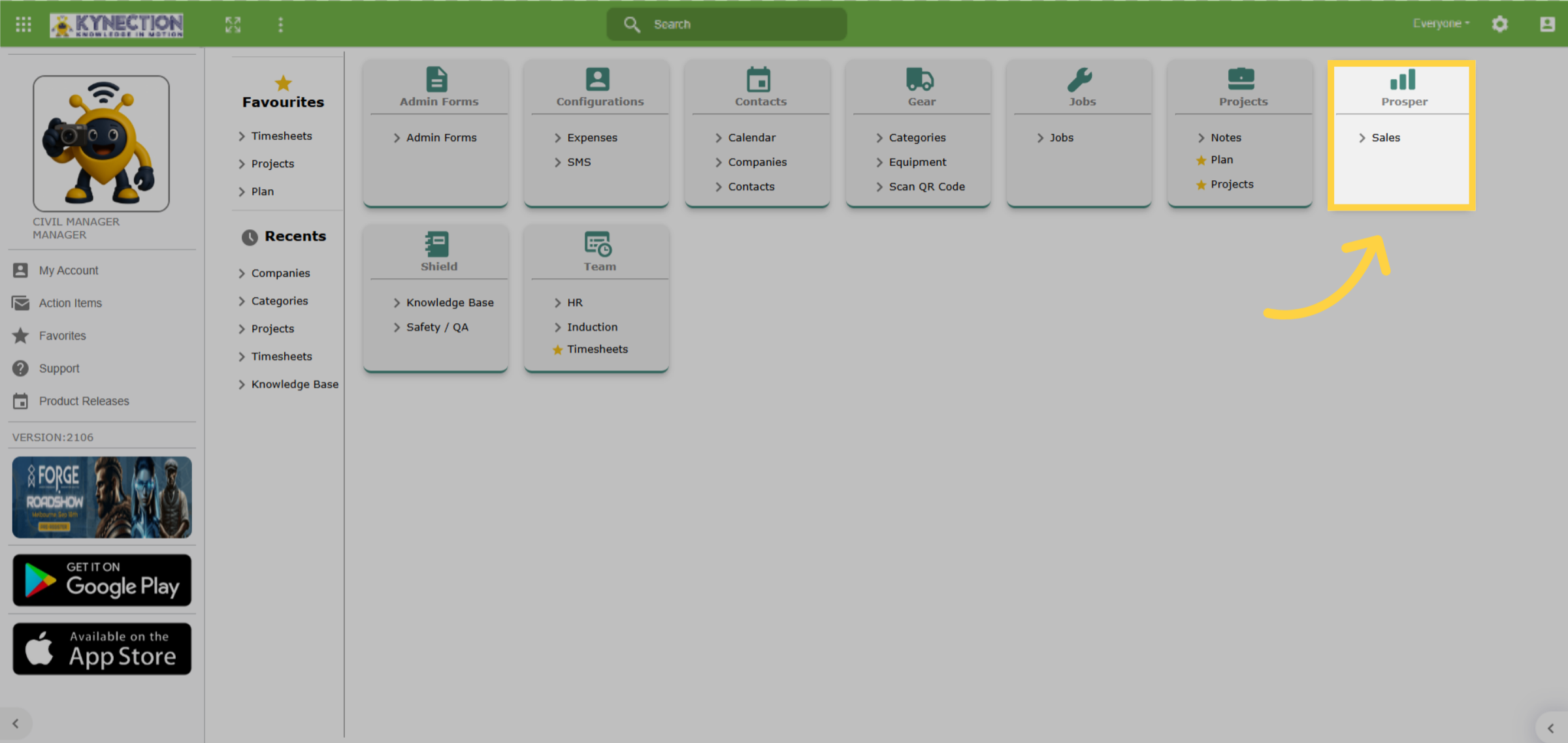
Task: Click the user profile icon in header
Action: pyautogui.click(x=1547, y=24)
